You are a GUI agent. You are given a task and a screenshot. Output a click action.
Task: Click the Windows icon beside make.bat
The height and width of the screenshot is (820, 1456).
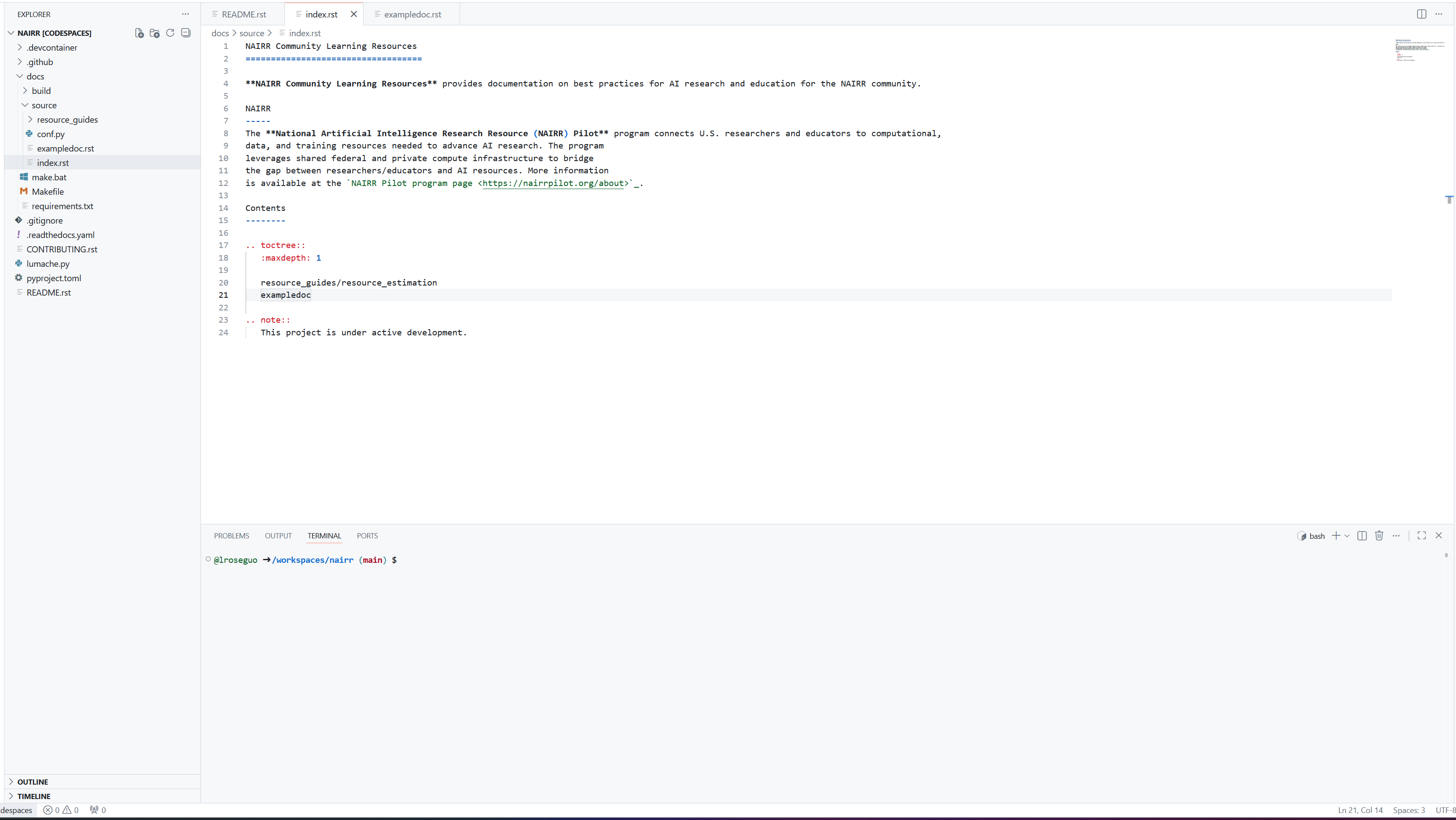pos(24,177)
